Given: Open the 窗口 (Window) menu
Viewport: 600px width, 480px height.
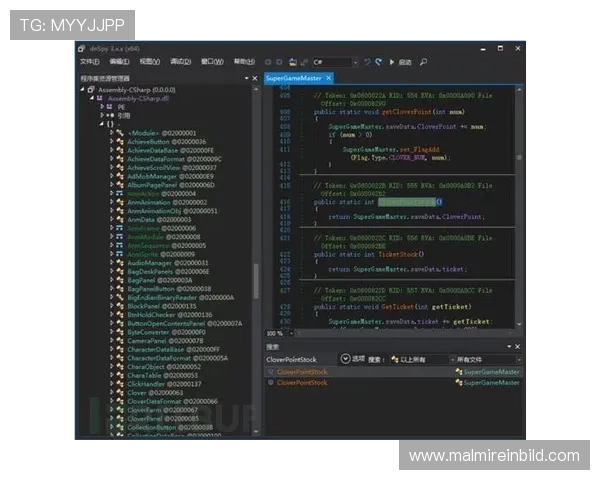Looking at the screenshot, I should pyautogui.click(x=211, y=62).
